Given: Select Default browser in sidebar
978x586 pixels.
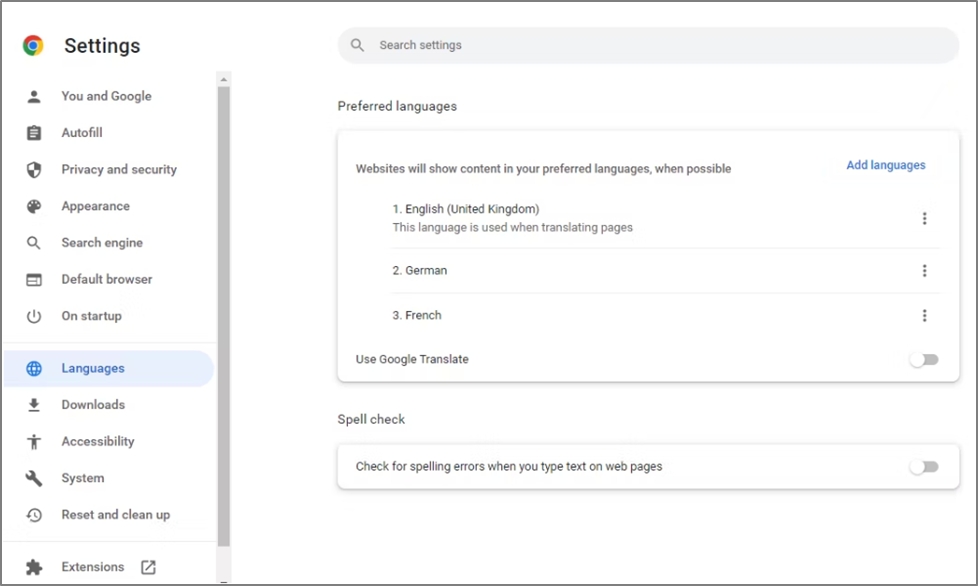Looking at the screenshot, I should tap(108, 279).
